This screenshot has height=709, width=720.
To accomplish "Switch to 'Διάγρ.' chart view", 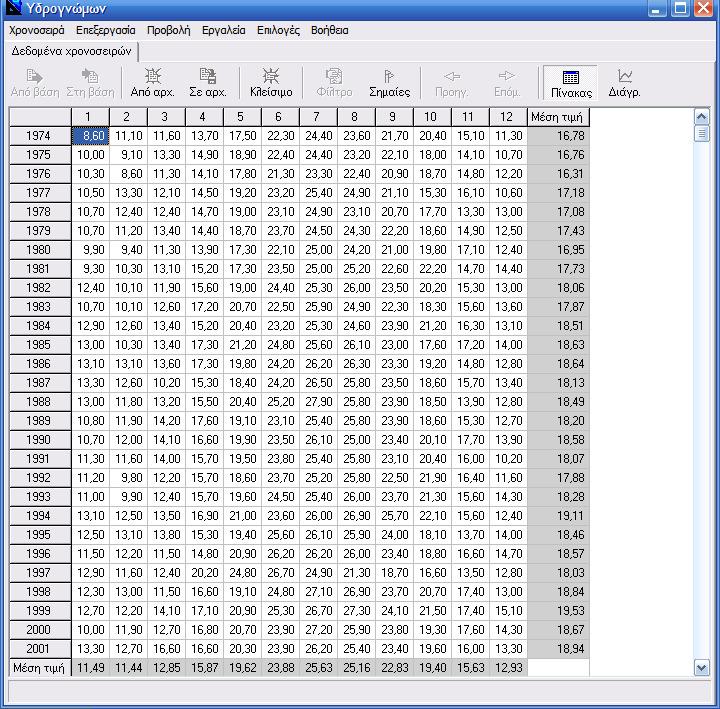I will (624, 83).
